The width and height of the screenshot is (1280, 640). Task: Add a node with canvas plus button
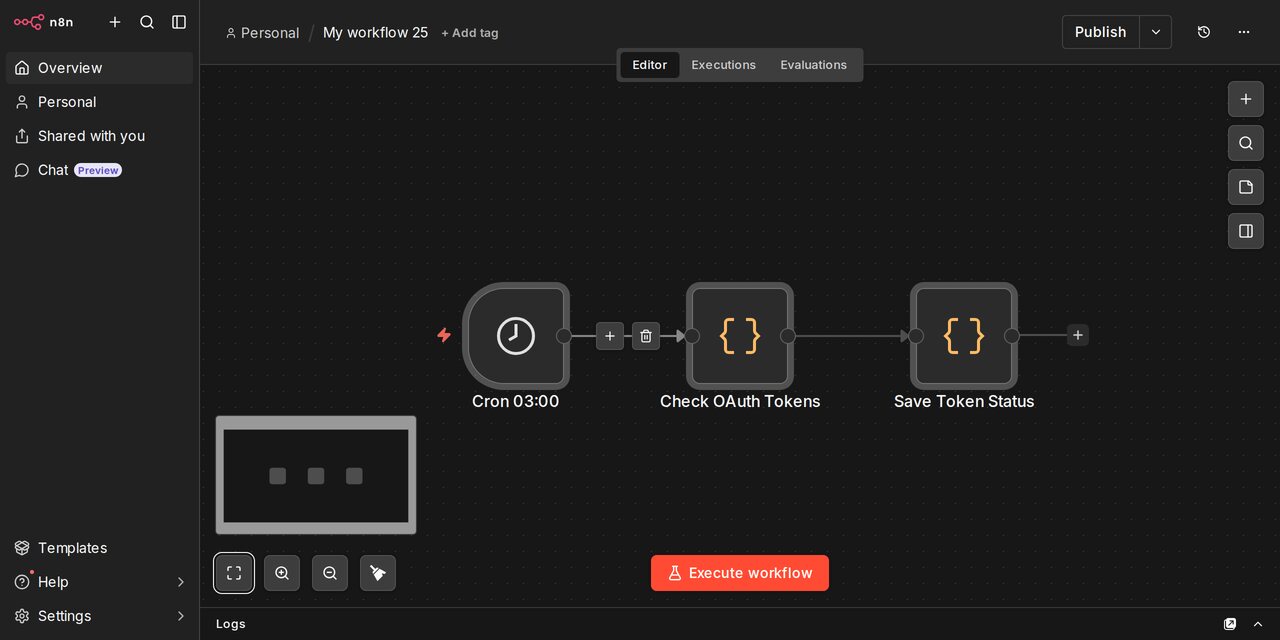[x=1246, y=99]
